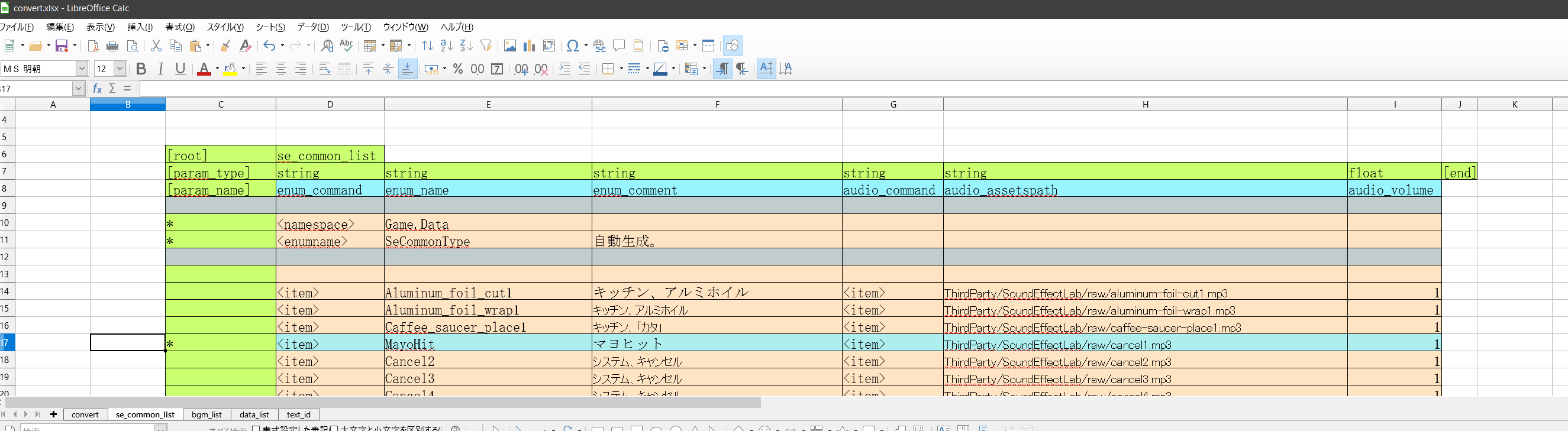
Task: Click the Save document icon
Action: coord(62,46)
